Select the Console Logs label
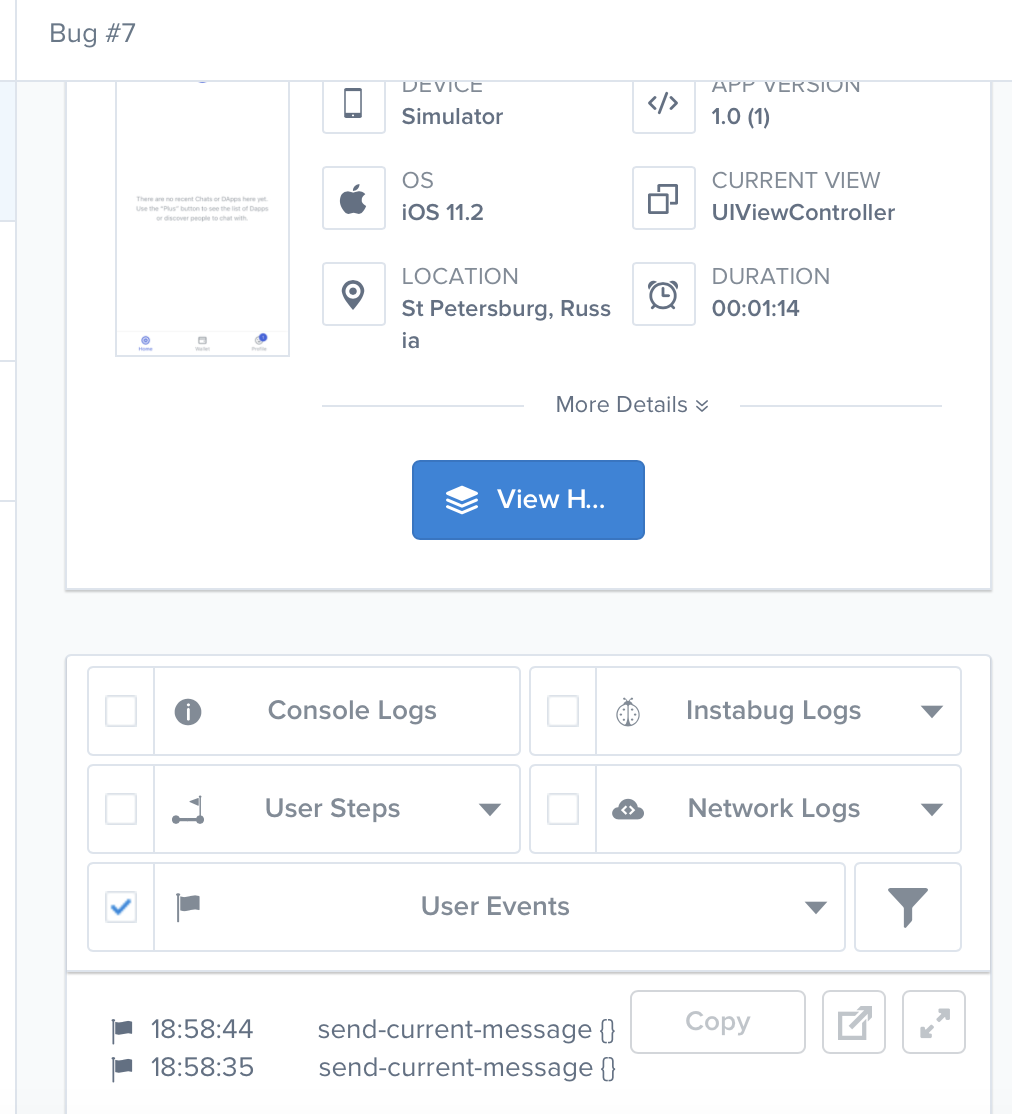The height and width of the screenshot is (1114, 1012). [352, 710]
